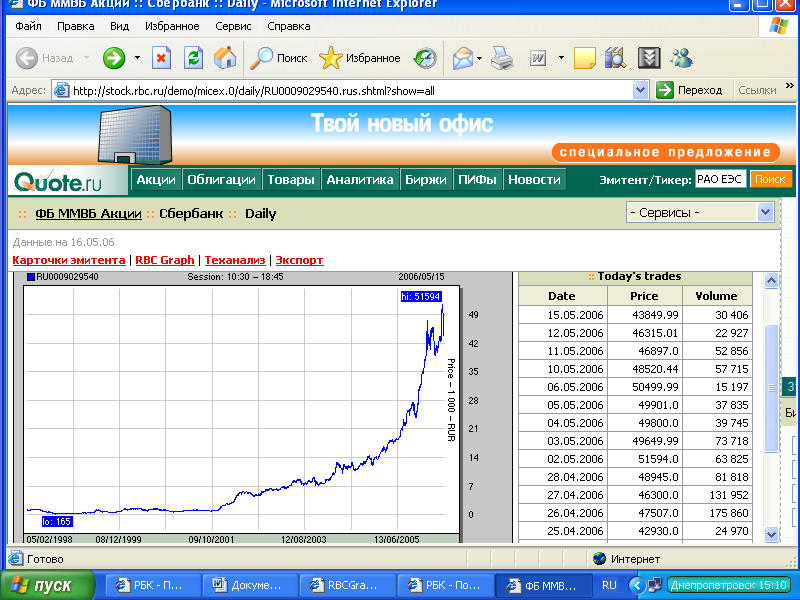Click the dark download arrows toolbar icon
The width and height of the screenshot is (800, 600).
click(649, 58)
